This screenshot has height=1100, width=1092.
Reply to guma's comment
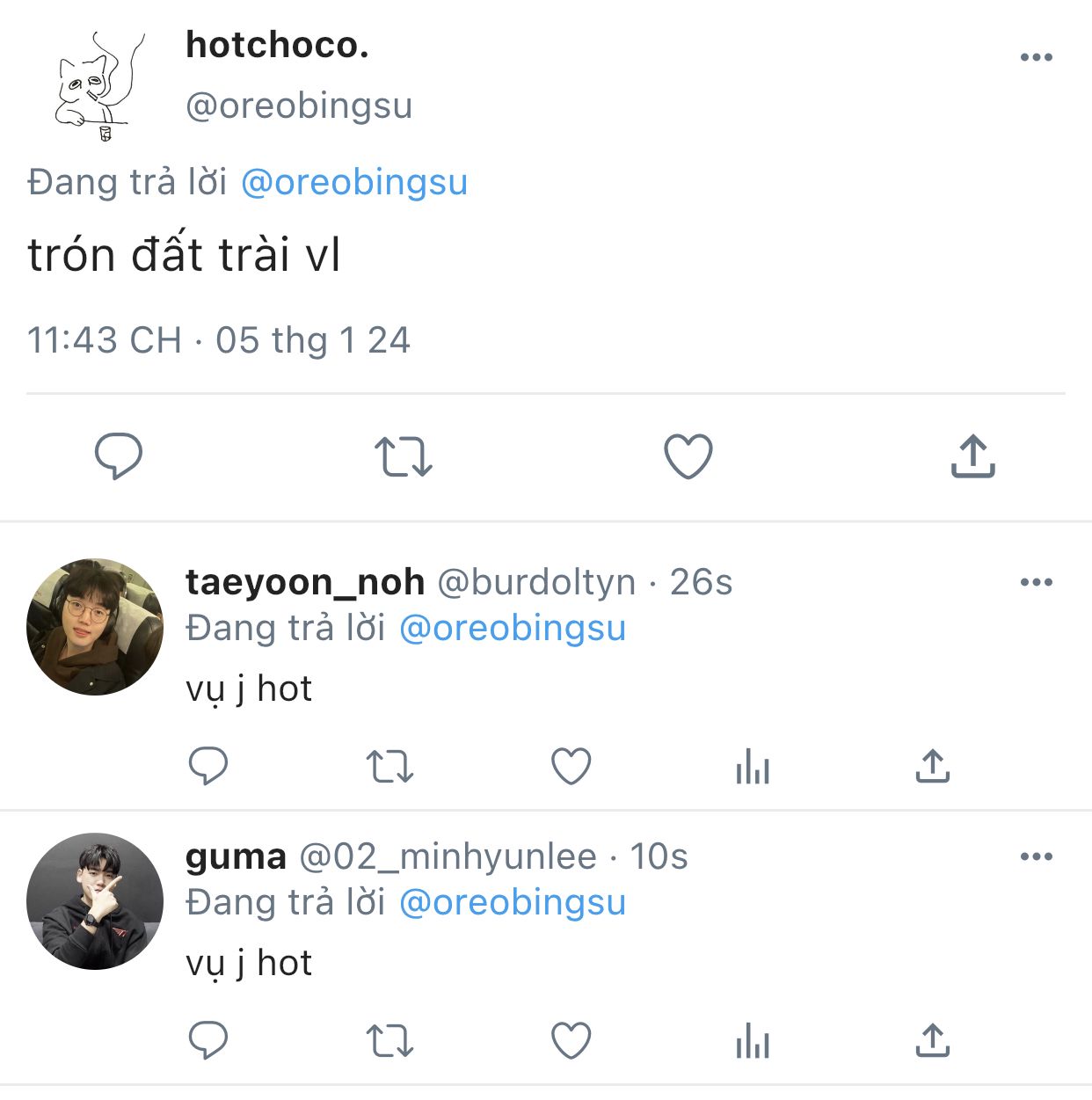tap(208, 1040)
